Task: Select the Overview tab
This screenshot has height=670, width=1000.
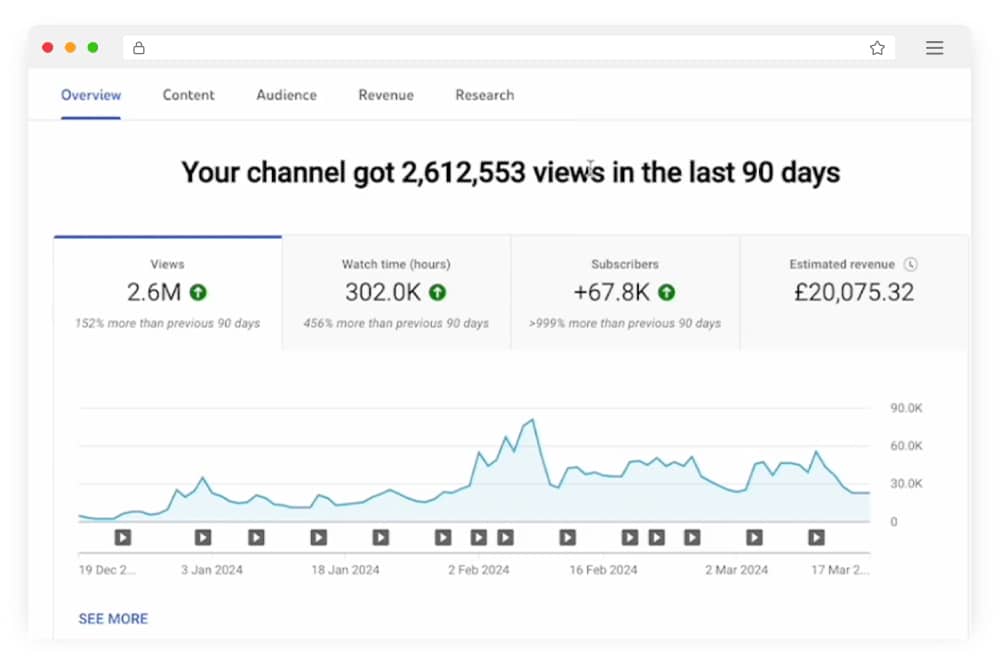Action: pyautogui.click(x=91, y=95)
